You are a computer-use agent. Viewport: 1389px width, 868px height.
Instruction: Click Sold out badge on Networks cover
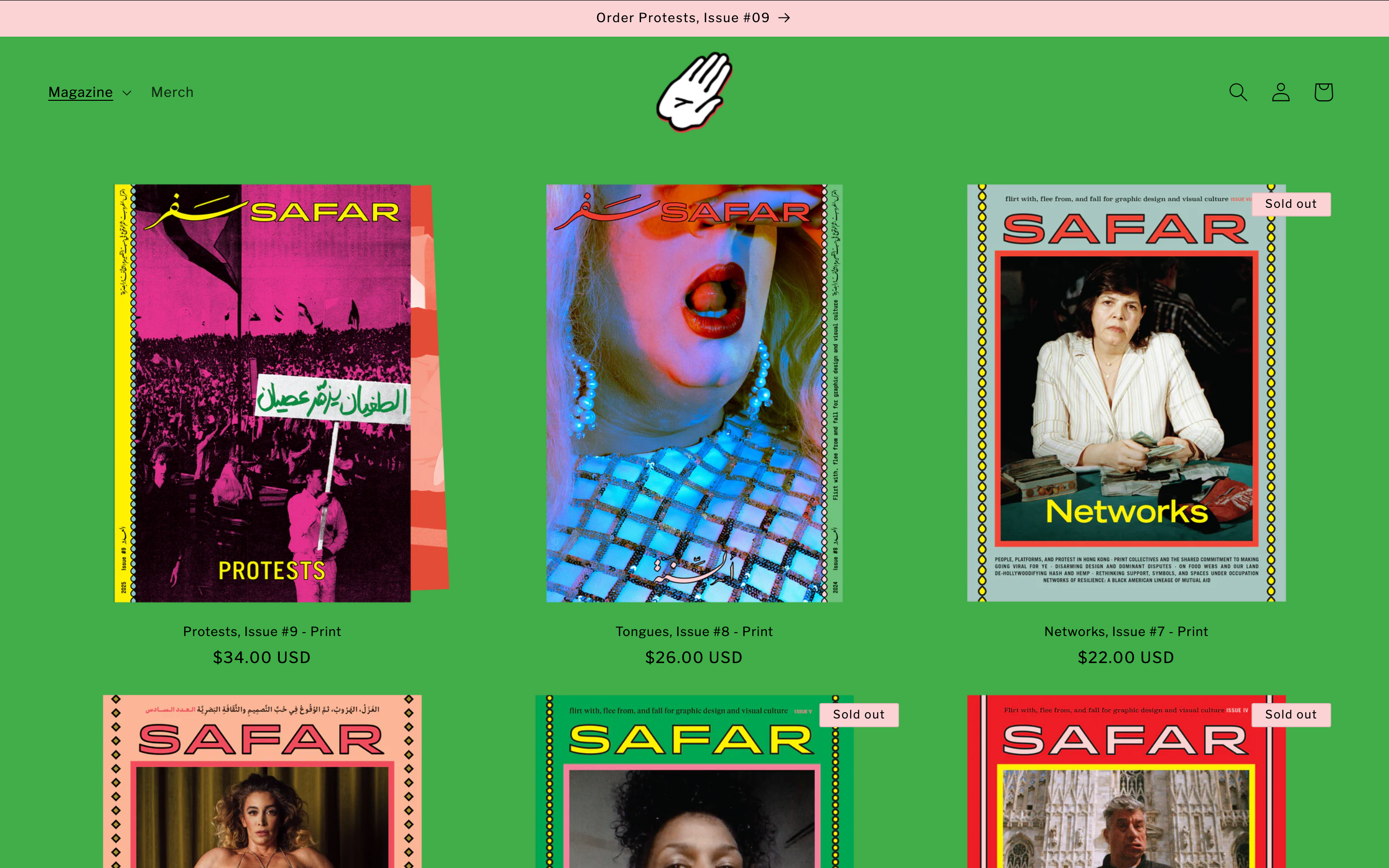[1291, 204]
